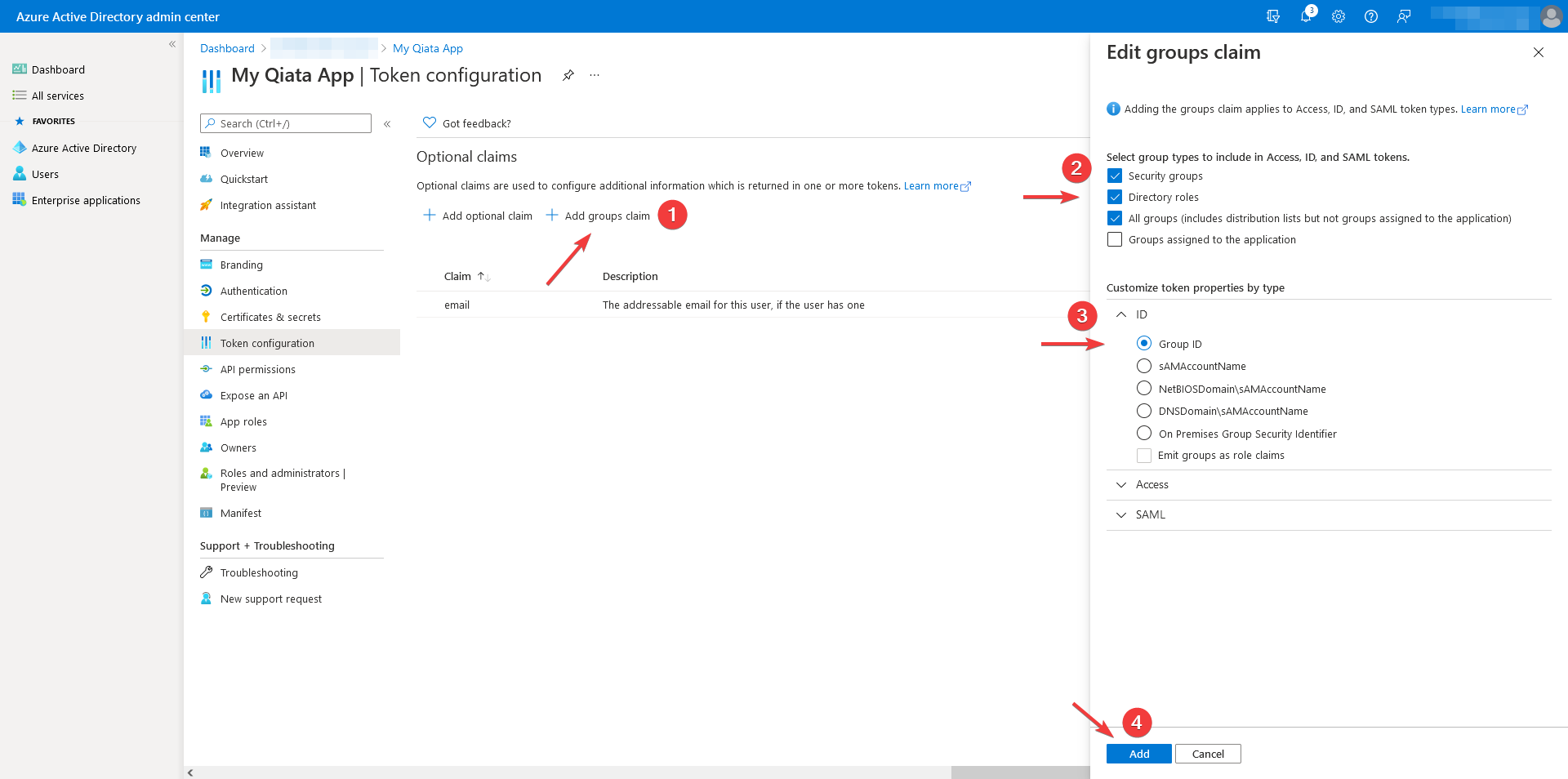Open the help question mark icon
This screenshot has height=779, width=1568.
[1371, 16]
